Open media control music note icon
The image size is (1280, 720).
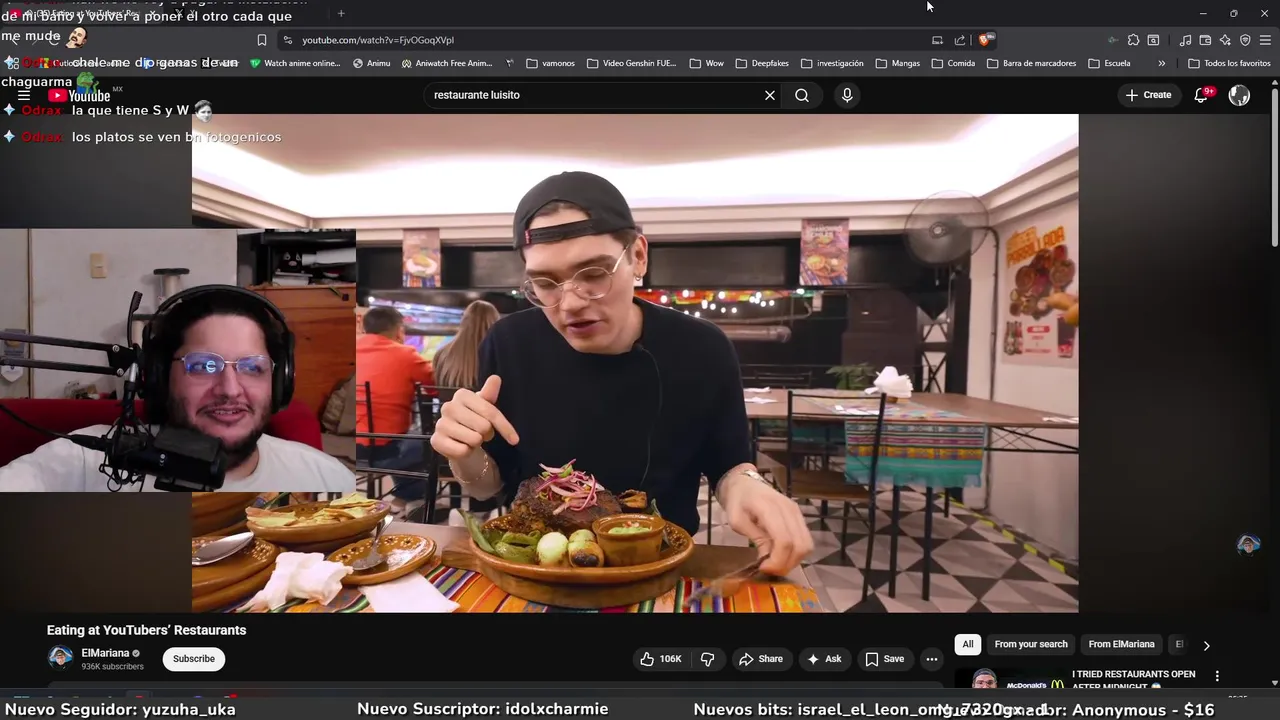[1185, 40]
